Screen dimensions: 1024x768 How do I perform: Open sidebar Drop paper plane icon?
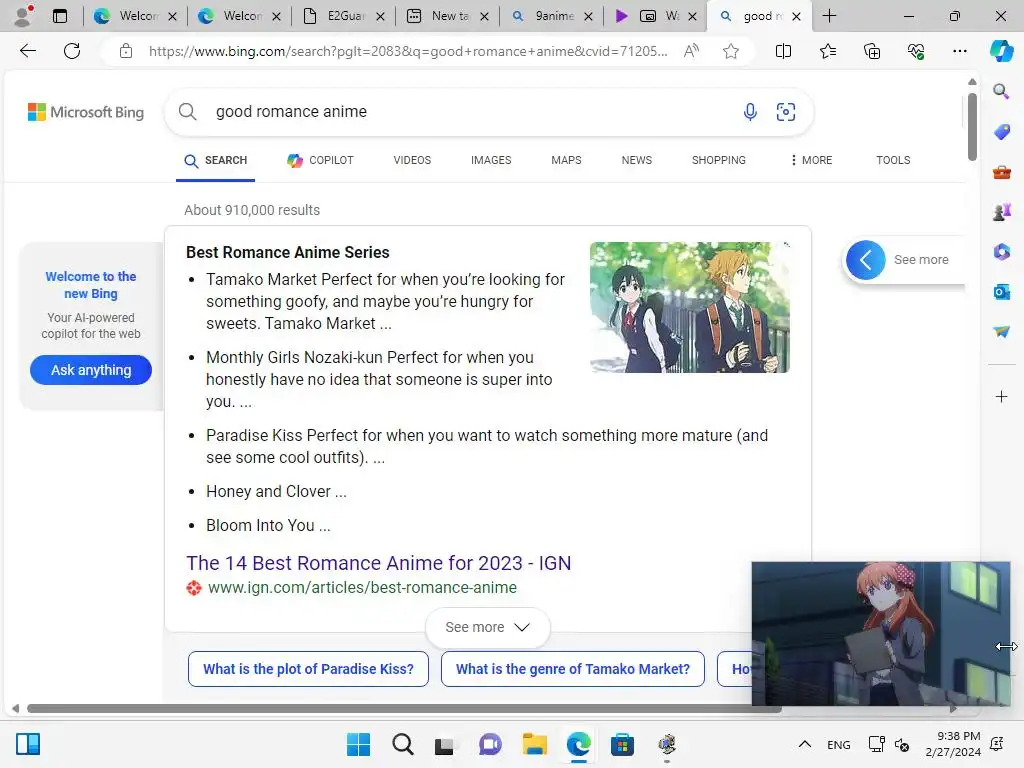[1001, 332]
